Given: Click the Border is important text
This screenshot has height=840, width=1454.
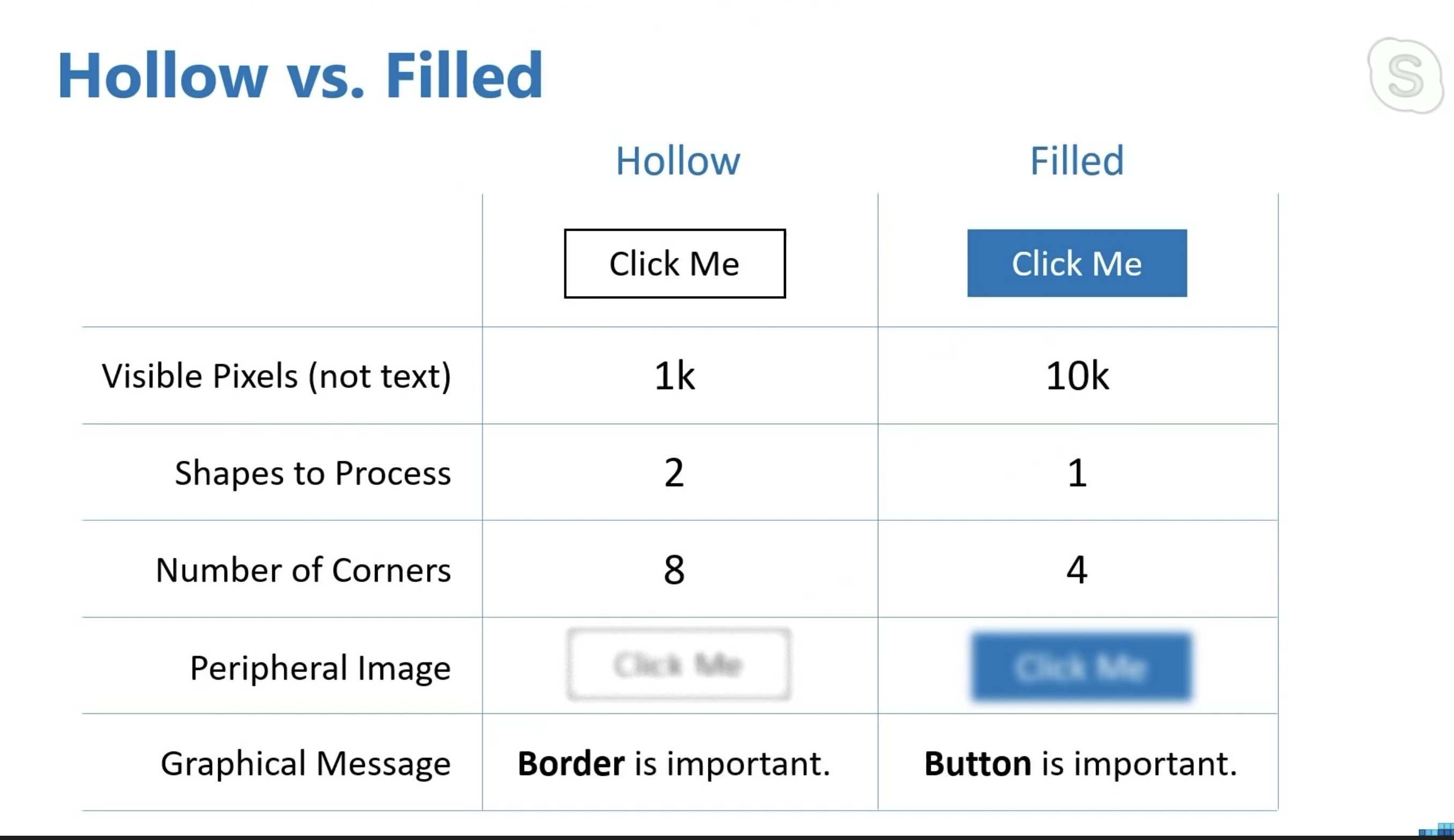Looking at the screenshot, I should tap(674, 763).
